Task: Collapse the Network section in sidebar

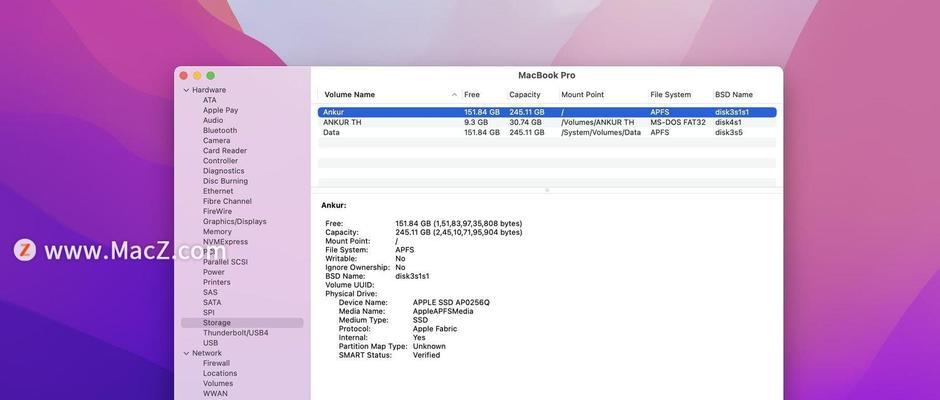Action: (x=186, y=353)
